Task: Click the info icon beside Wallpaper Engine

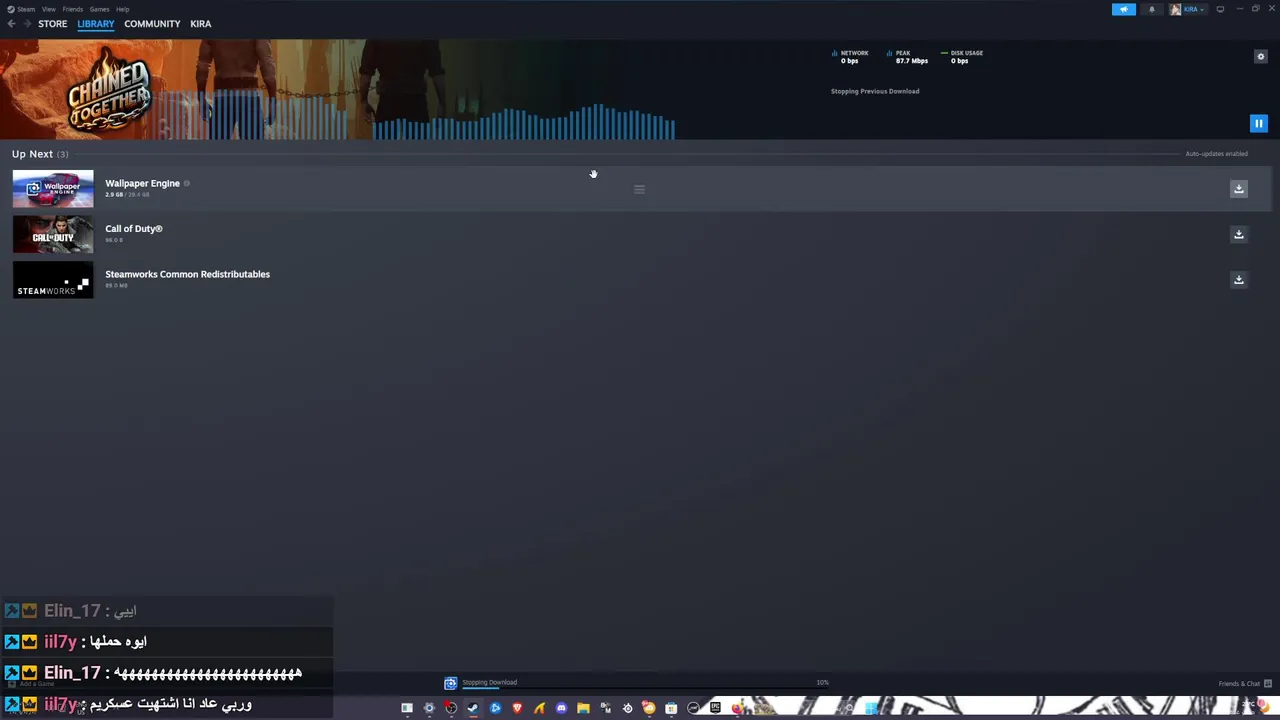Action: click(x=187, y=184)
